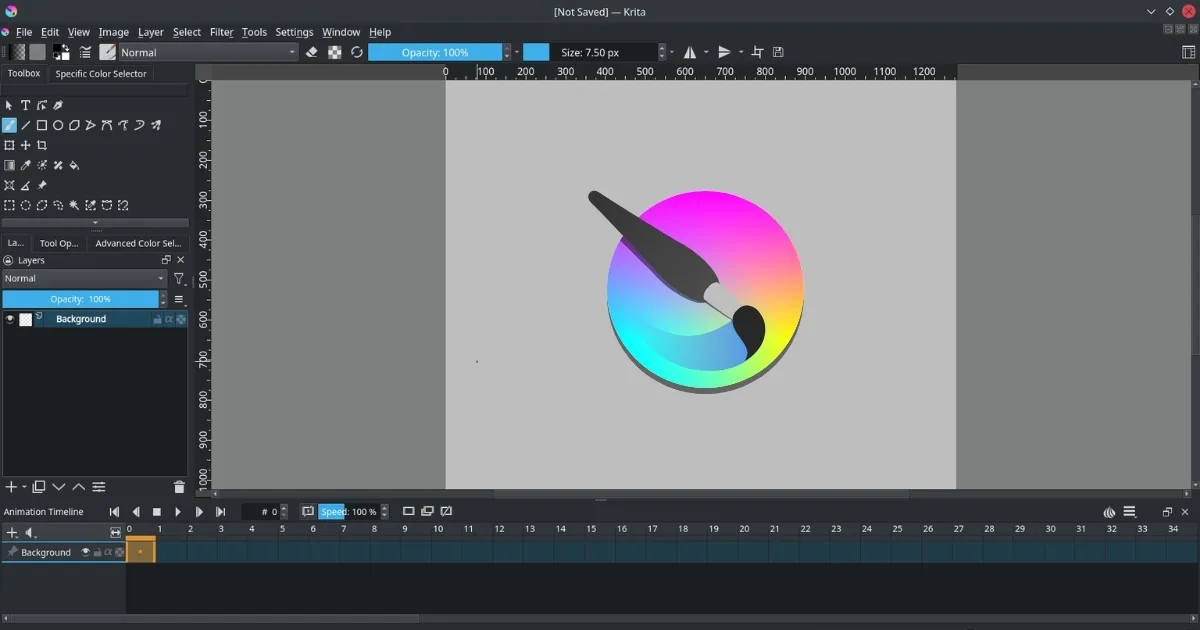
Task: Select the Rectangle shape tool
Action: tap(42, 125)
